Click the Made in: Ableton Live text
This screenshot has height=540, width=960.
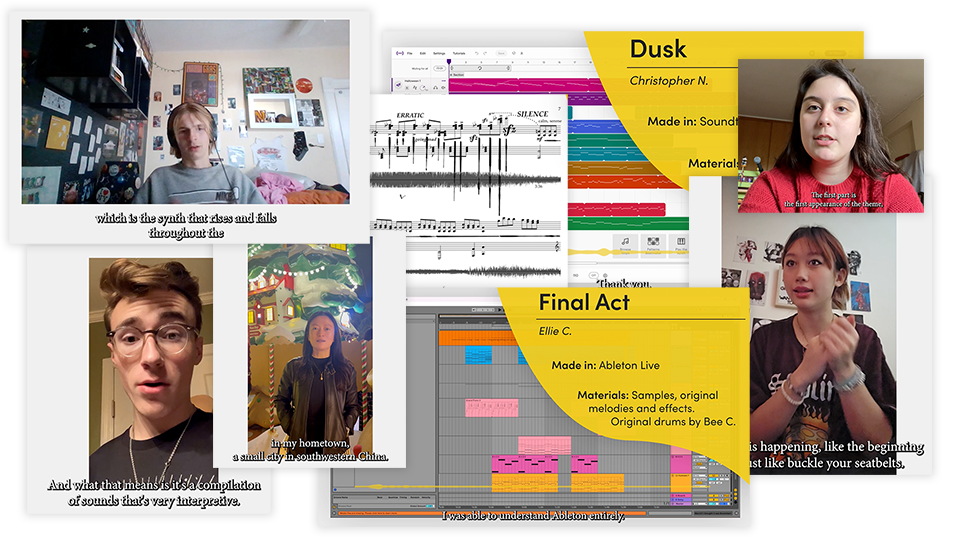(606, 366)
